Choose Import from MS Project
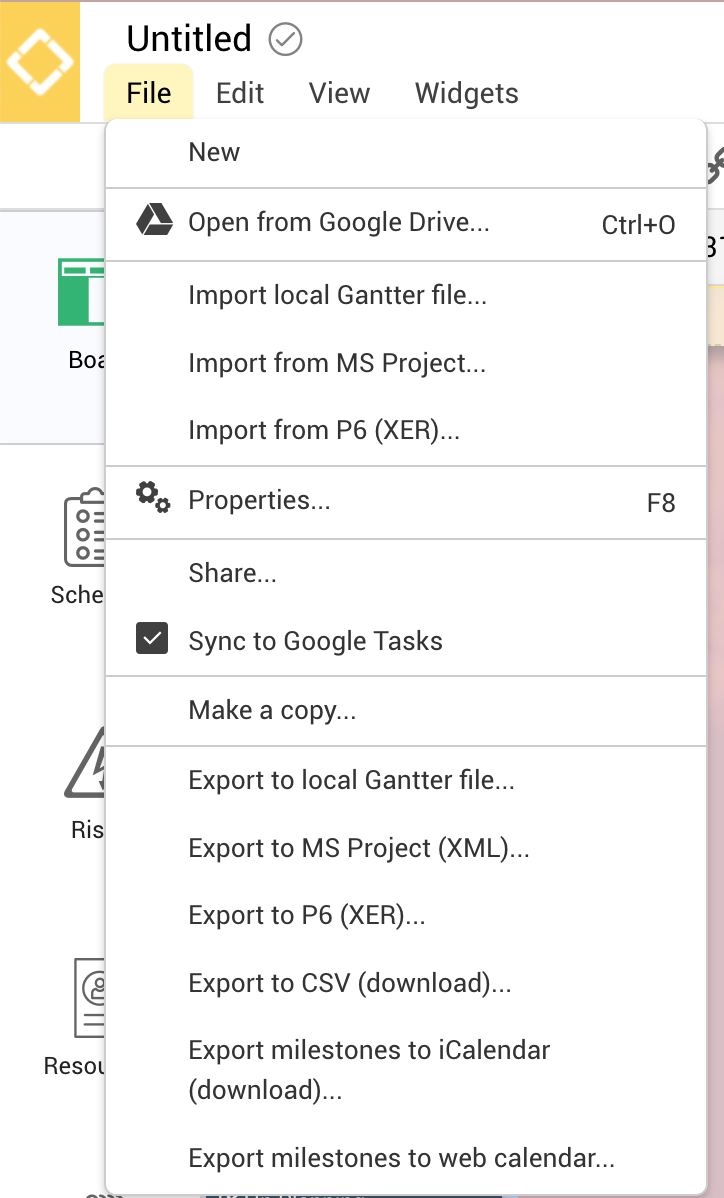Screen dimensions: 724x1198 coord(406,363)
